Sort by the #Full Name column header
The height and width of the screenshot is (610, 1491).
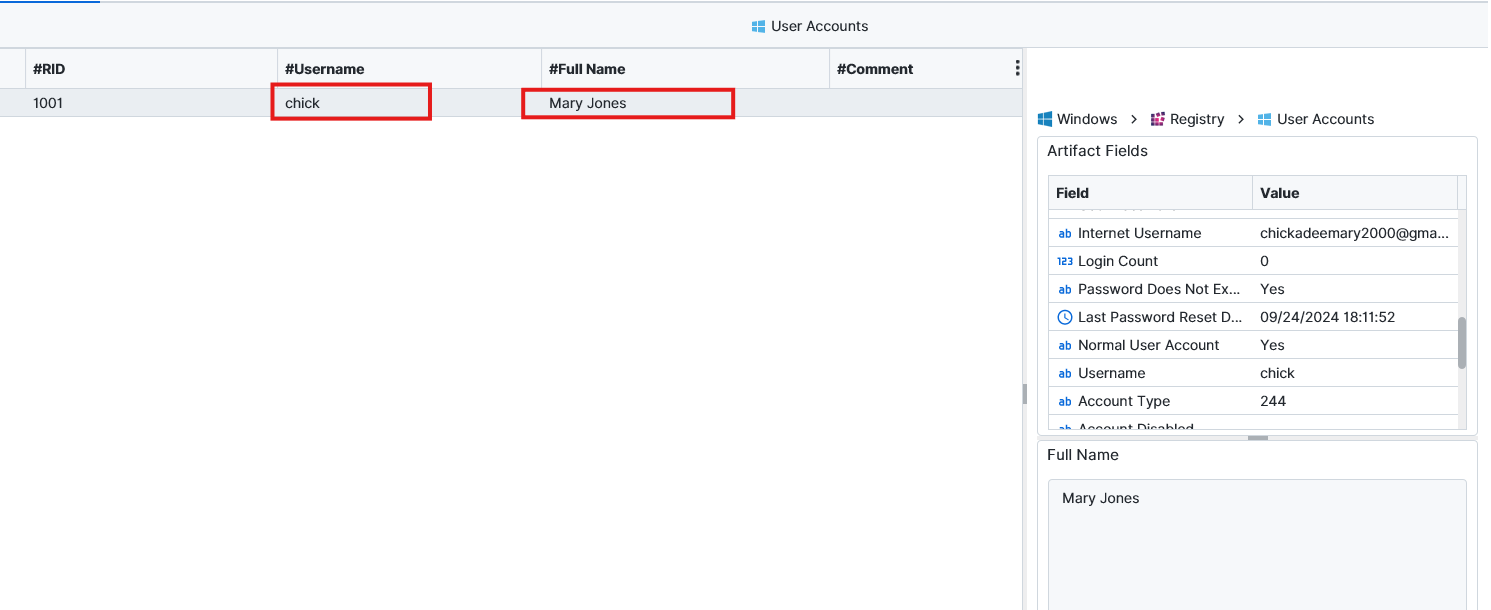point(587,69)
